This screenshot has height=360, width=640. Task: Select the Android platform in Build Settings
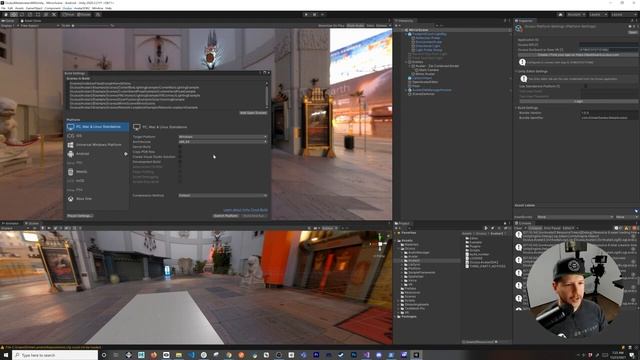[x=97, y=154]
